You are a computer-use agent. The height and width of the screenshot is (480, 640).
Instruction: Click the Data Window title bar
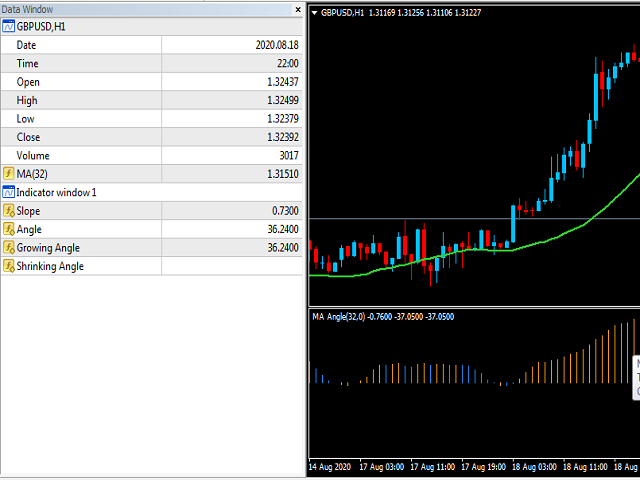[140, 8]
